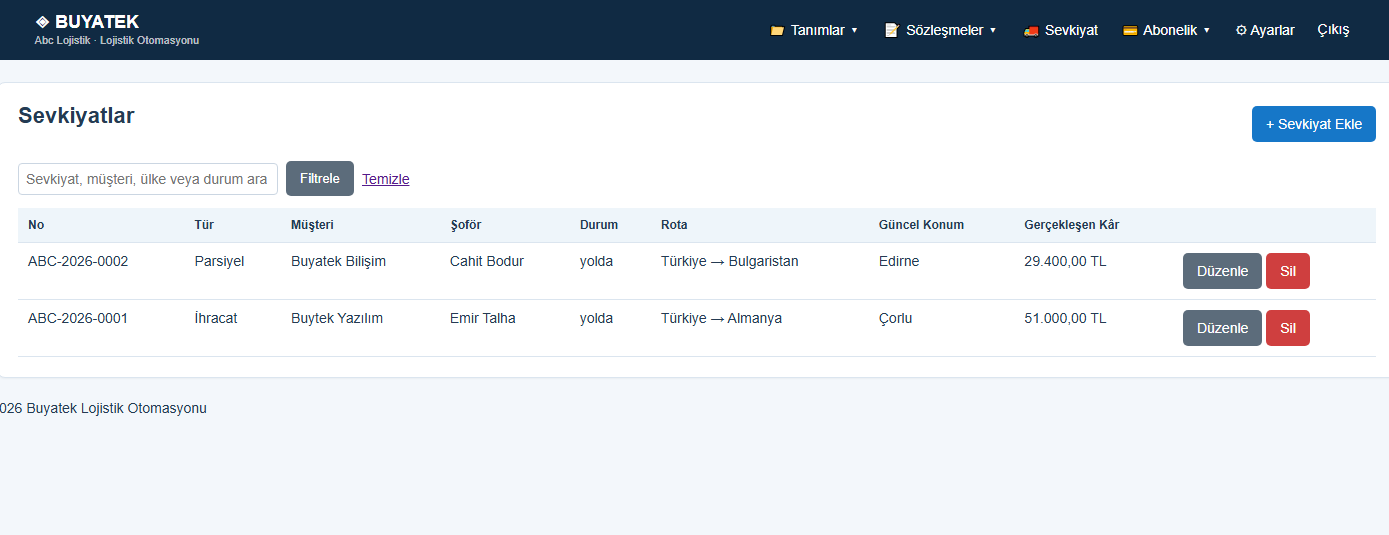Viewport: 1389px width, 535px height.
Task: Select the ABC-2026-0002 cell
Action: [78, 262]
